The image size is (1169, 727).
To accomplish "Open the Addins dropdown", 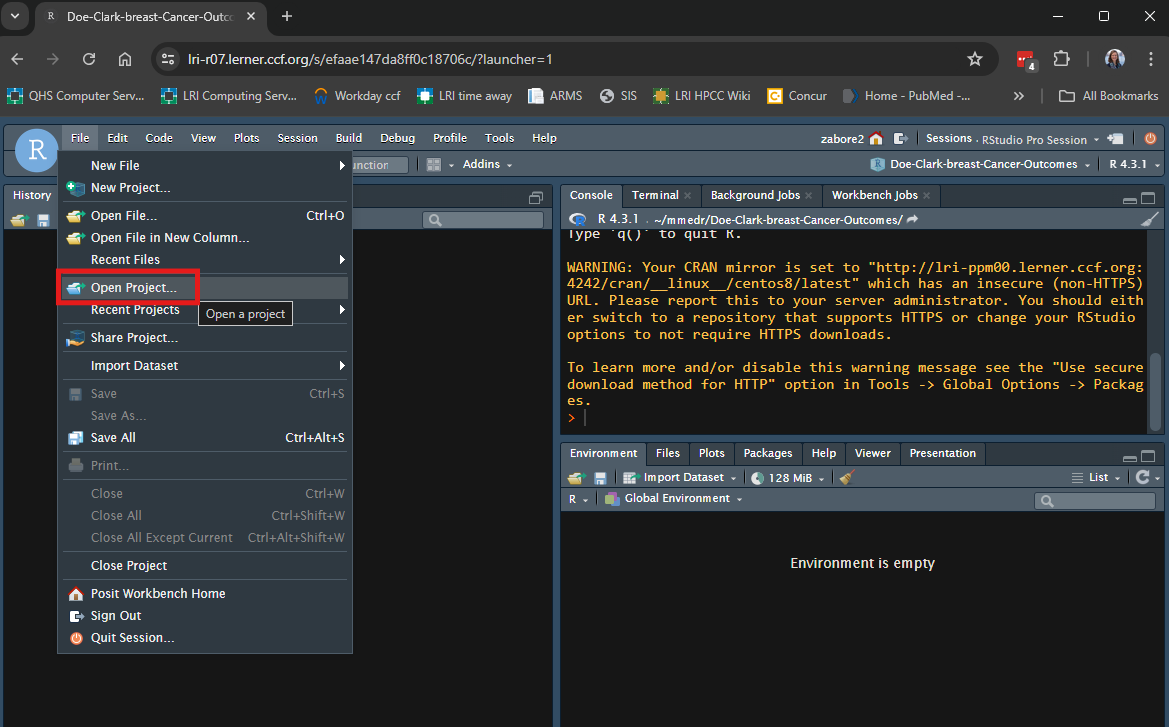I will coord(488,164).
